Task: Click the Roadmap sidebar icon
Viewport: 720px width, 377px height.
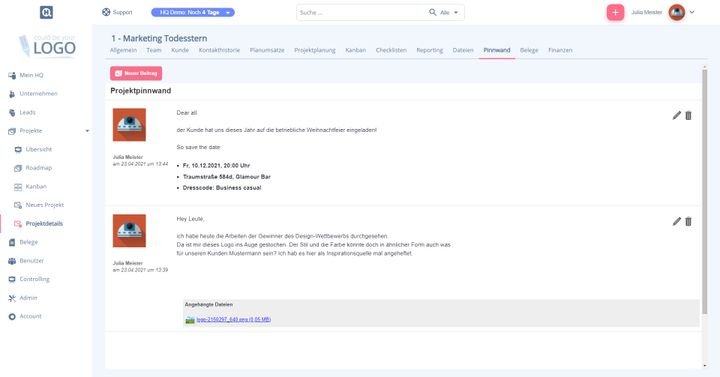Action: pyautogui.click(x=18, y=168)
